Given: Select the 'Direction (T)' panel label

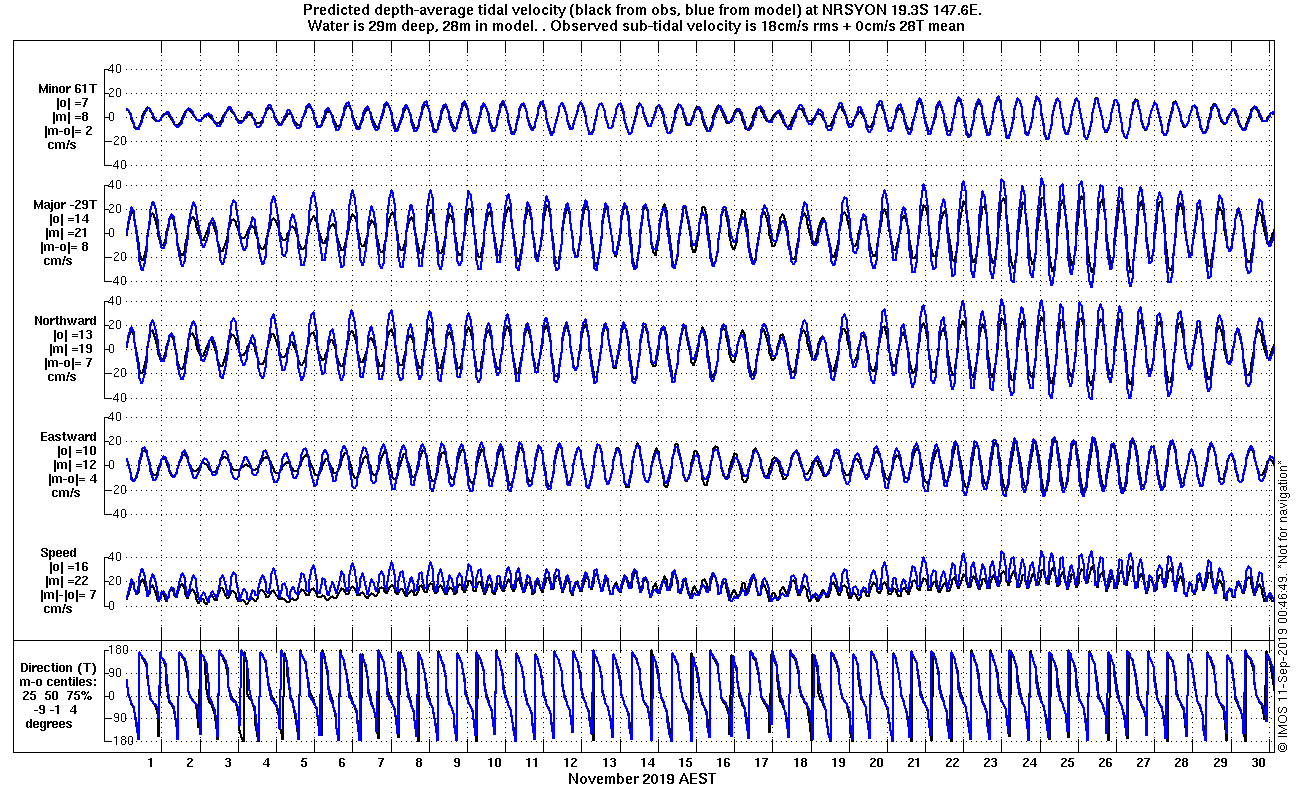Looking at the screenshot, I should 60,667.
